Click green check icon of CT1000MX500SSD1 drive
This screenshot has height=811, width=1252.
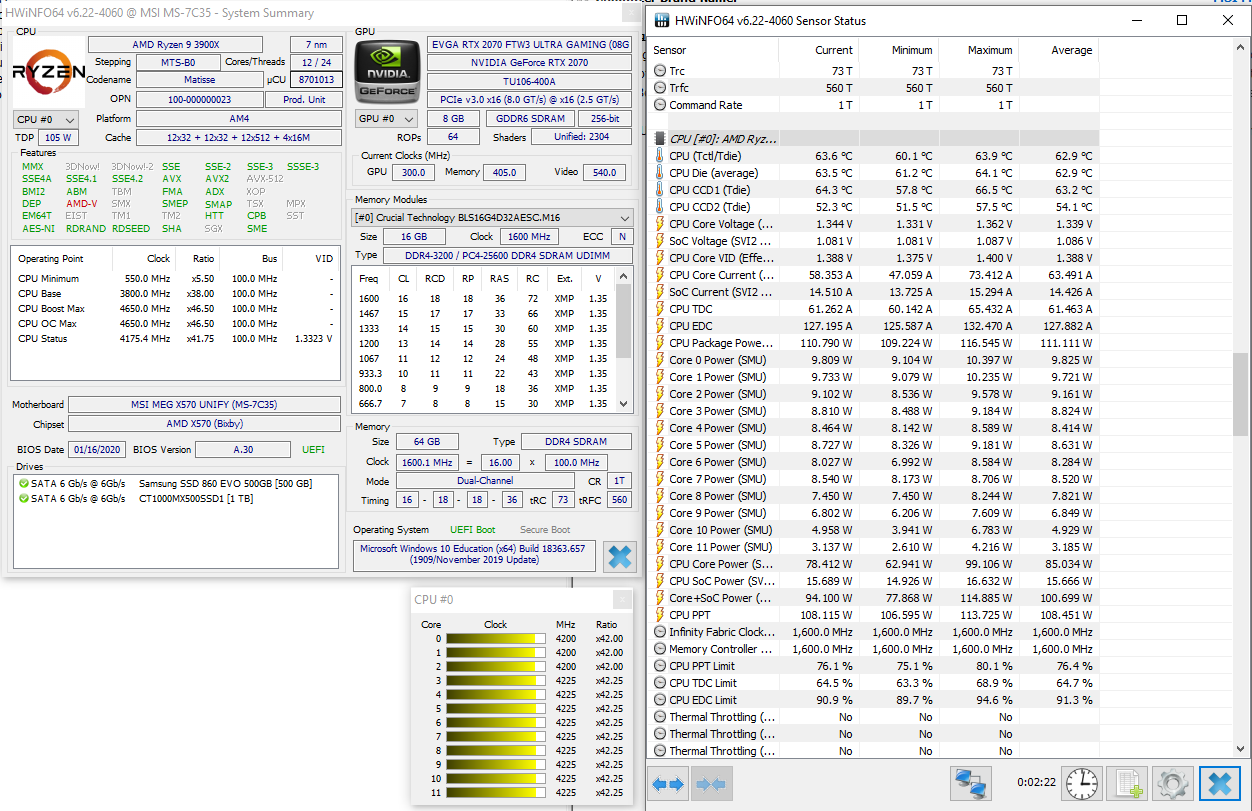coord(24,498)
